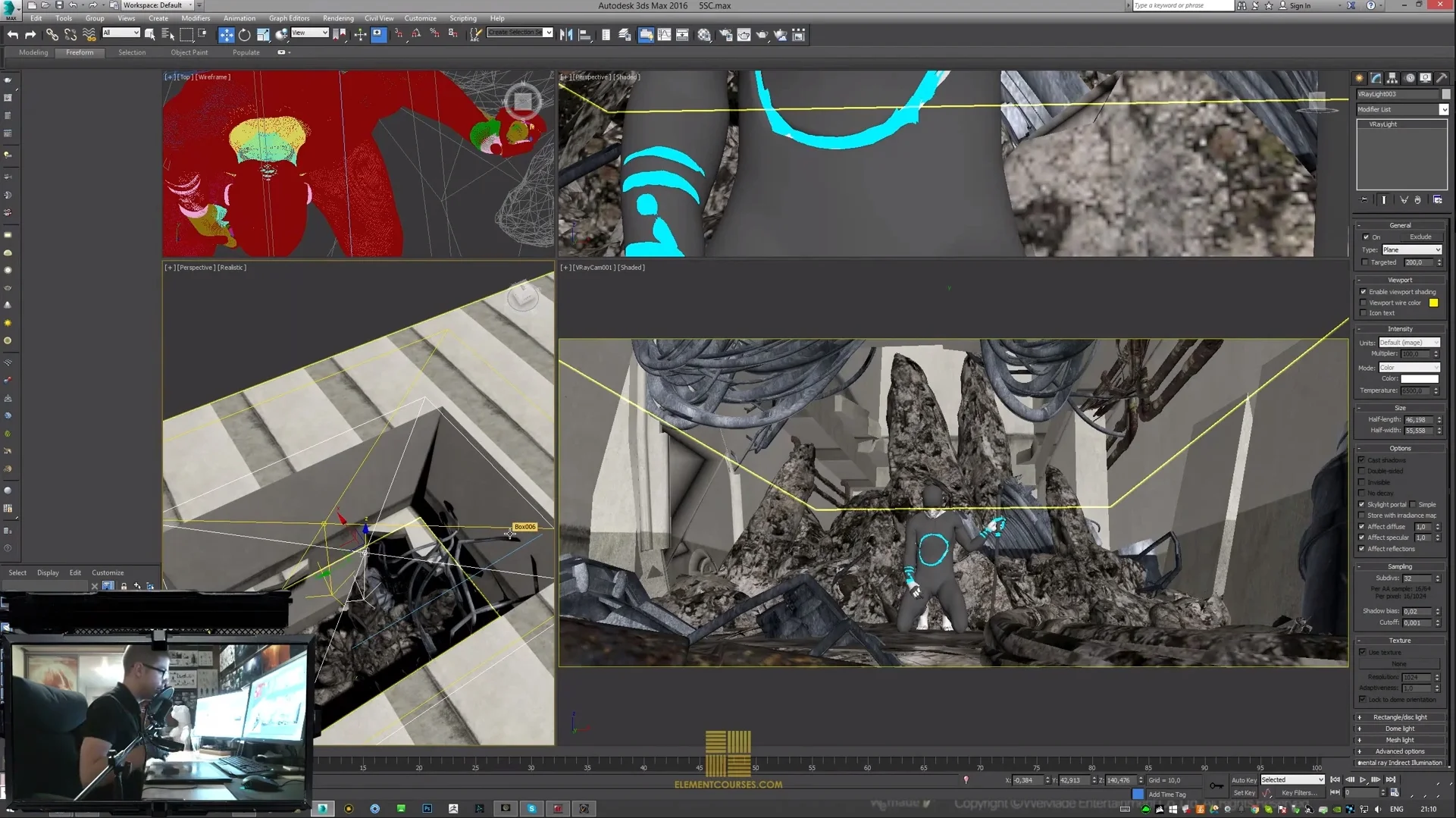The width and height of the screenshot is (1456, 818).
Task: Click Key Filters button
Action: point(1299,793)
